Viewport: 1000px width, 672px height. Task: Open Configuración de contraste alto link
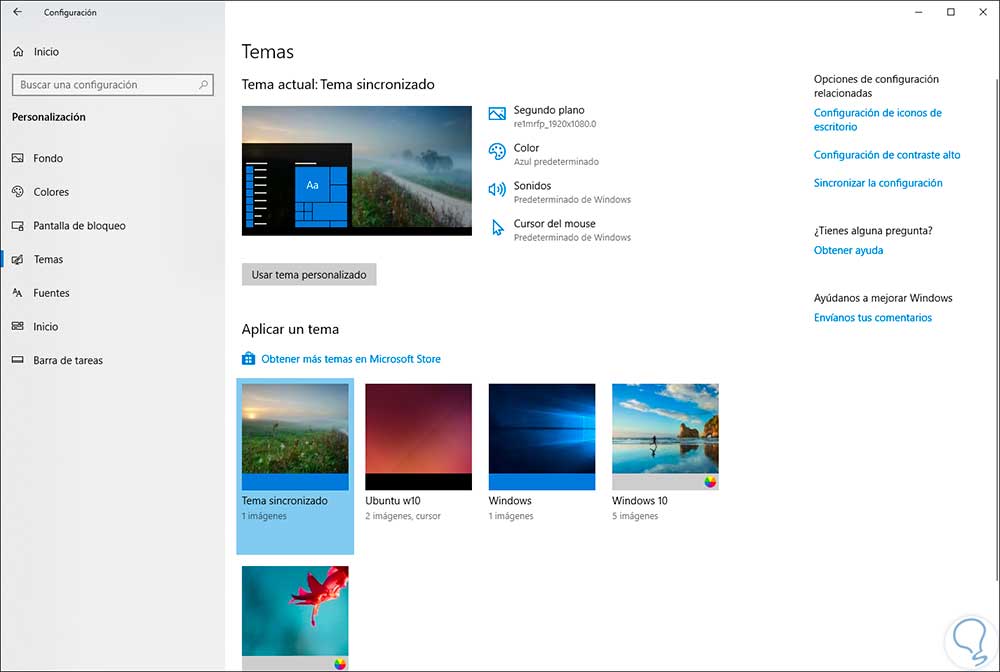[886, 155]
